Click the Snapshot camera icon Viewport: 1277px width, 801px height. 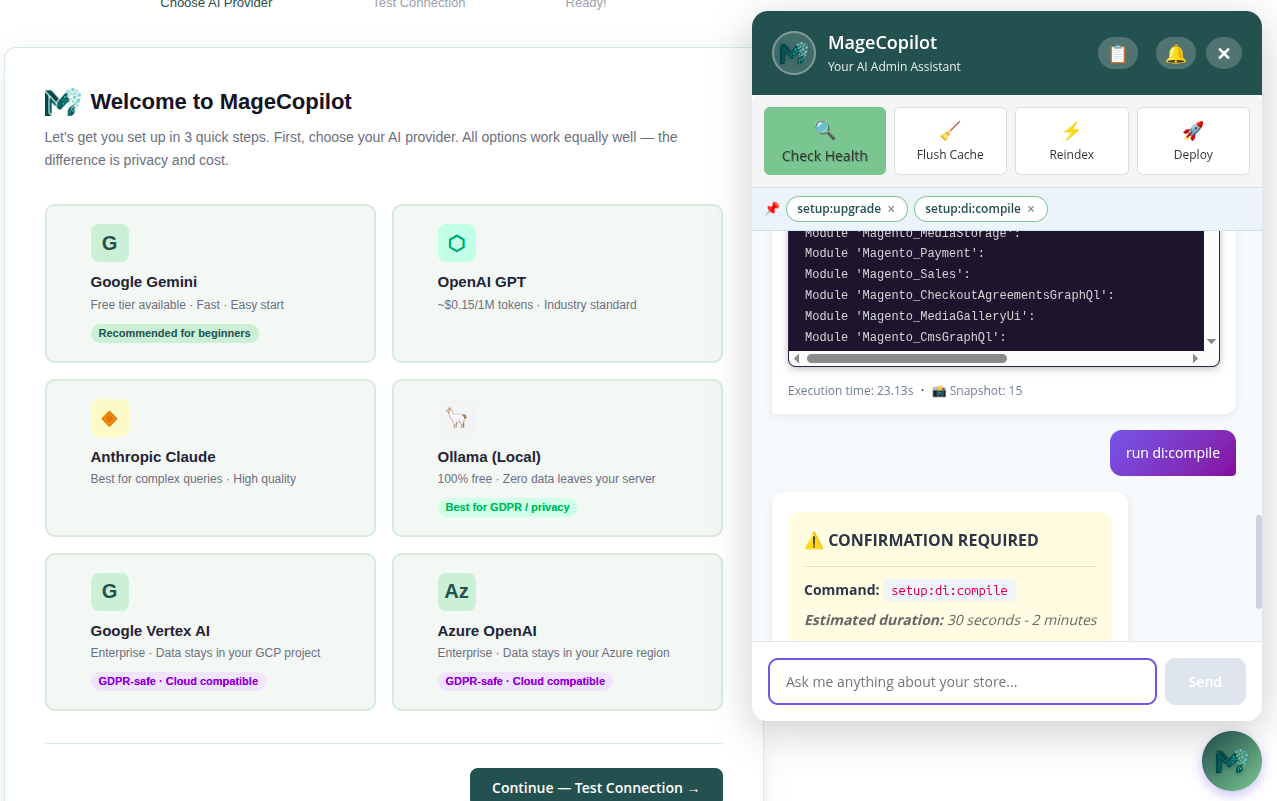point(938,391)
